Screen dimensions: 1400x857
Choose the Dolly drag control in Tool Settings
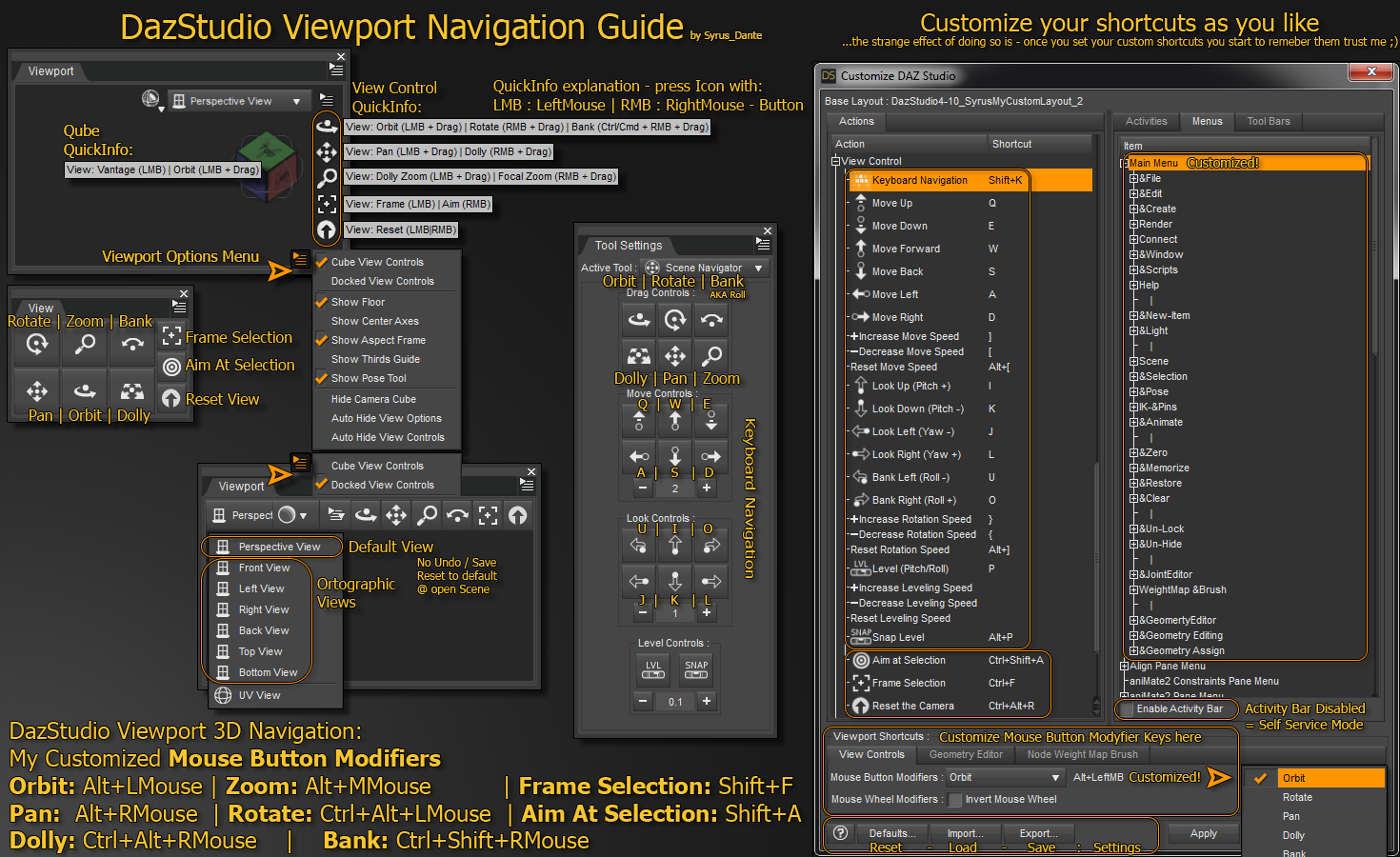pos(639,356)
